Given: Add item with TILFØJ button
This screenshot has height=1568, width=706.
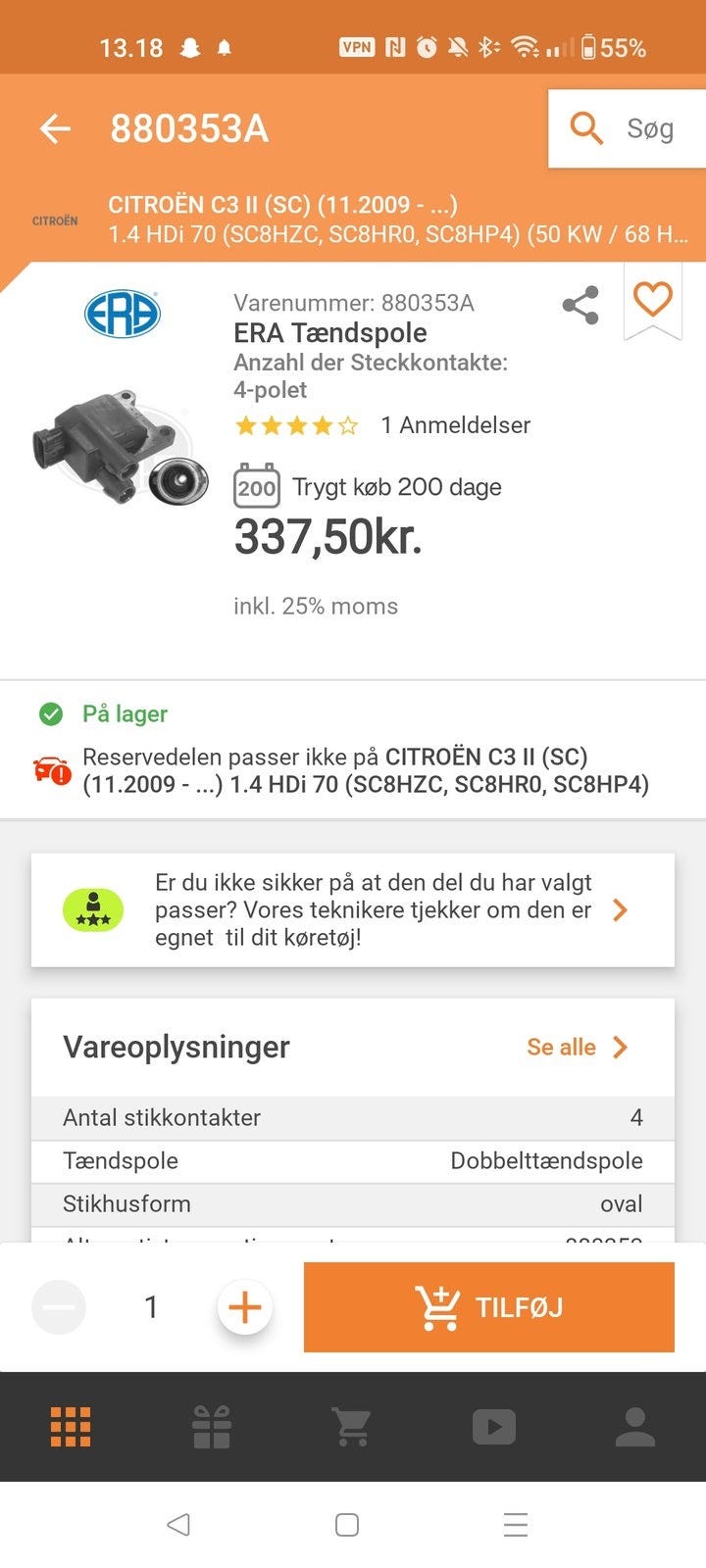Looking at the screenshot, I should click(489, 1307).
